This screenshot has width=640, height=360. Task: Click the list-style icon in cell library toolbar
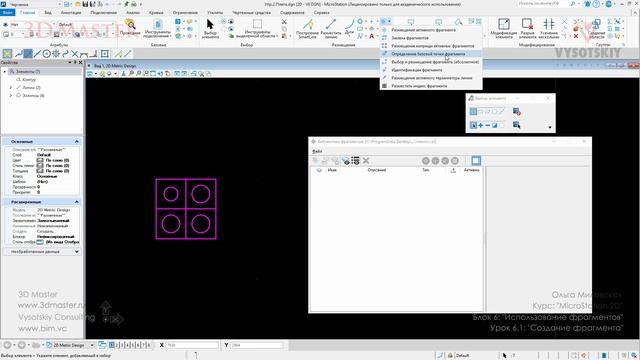click(x=356, y=161)
